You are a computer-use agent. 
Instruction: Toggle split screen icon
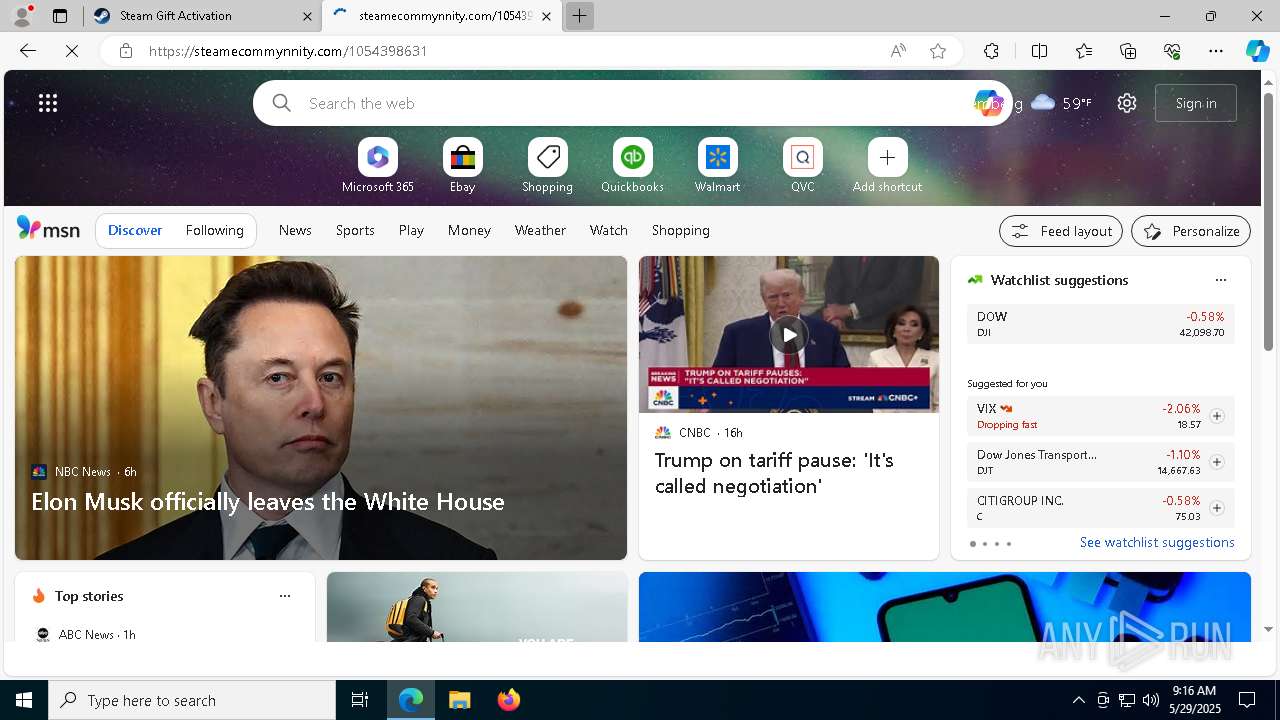[1039, 51]
